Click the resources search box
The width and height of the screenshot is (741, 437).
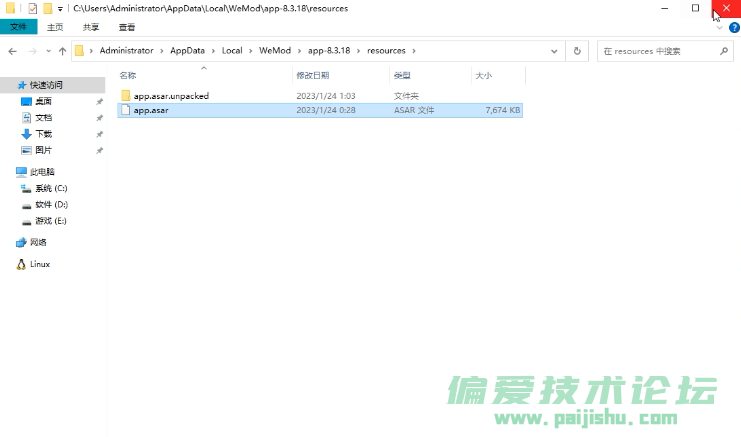click(x=665, y=51)
